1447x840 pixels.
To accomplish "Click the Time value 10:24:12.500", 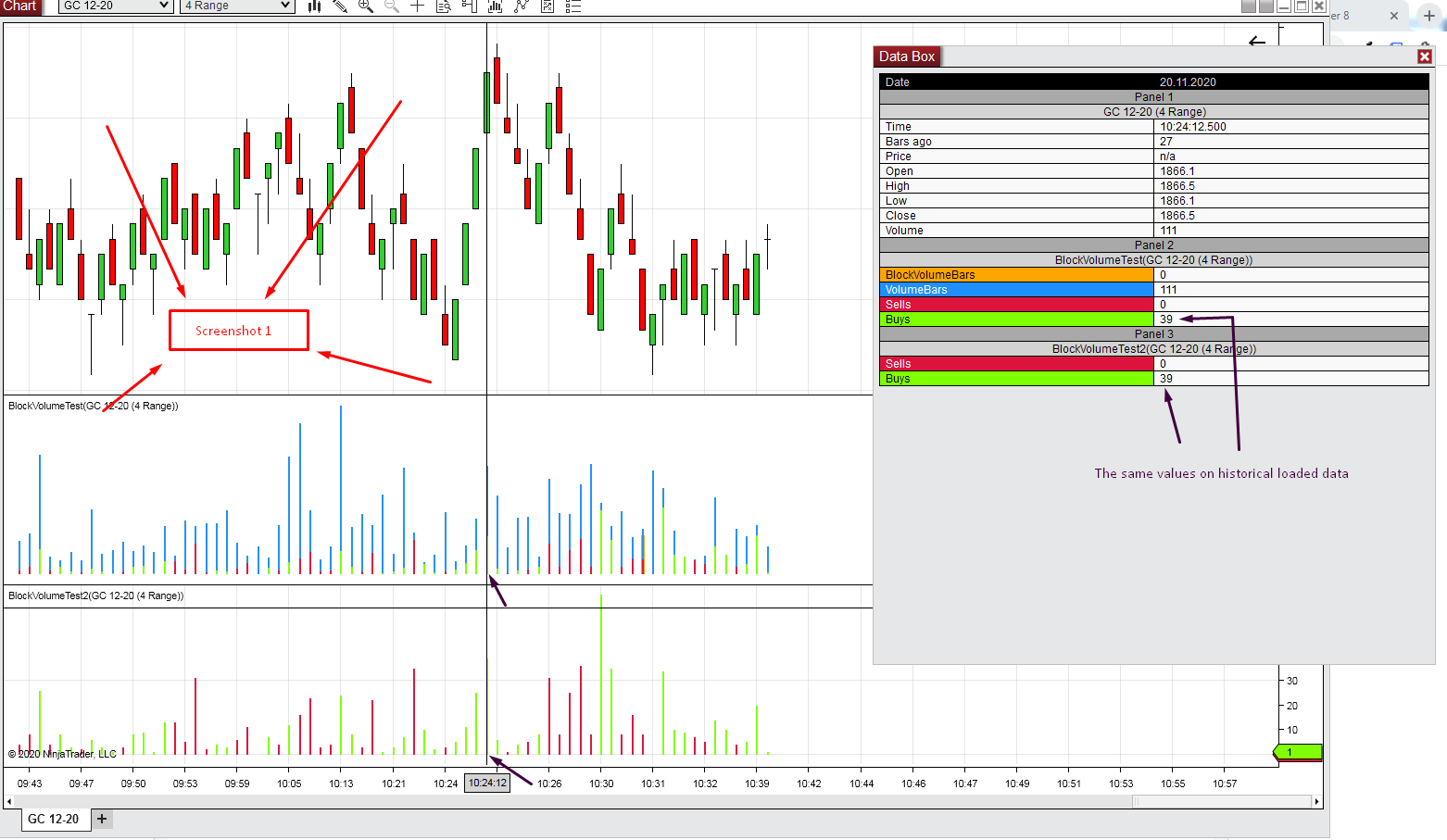I will [1193, 127].
